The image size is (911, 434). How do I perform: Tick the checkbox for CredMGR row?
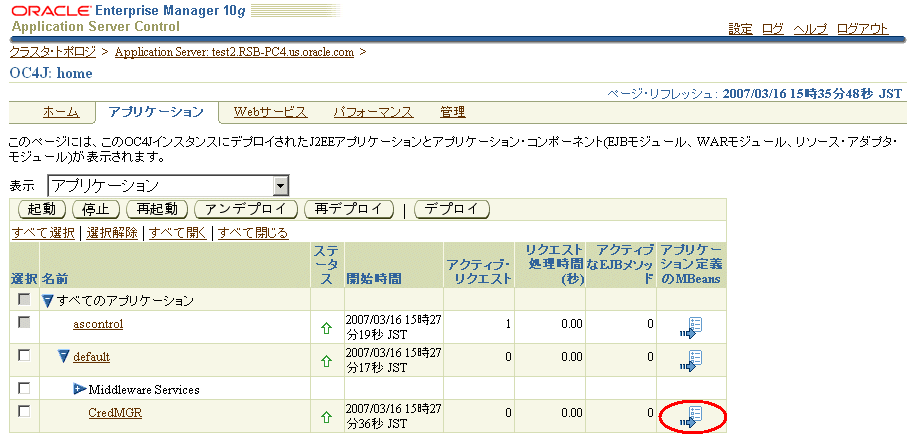24,411
